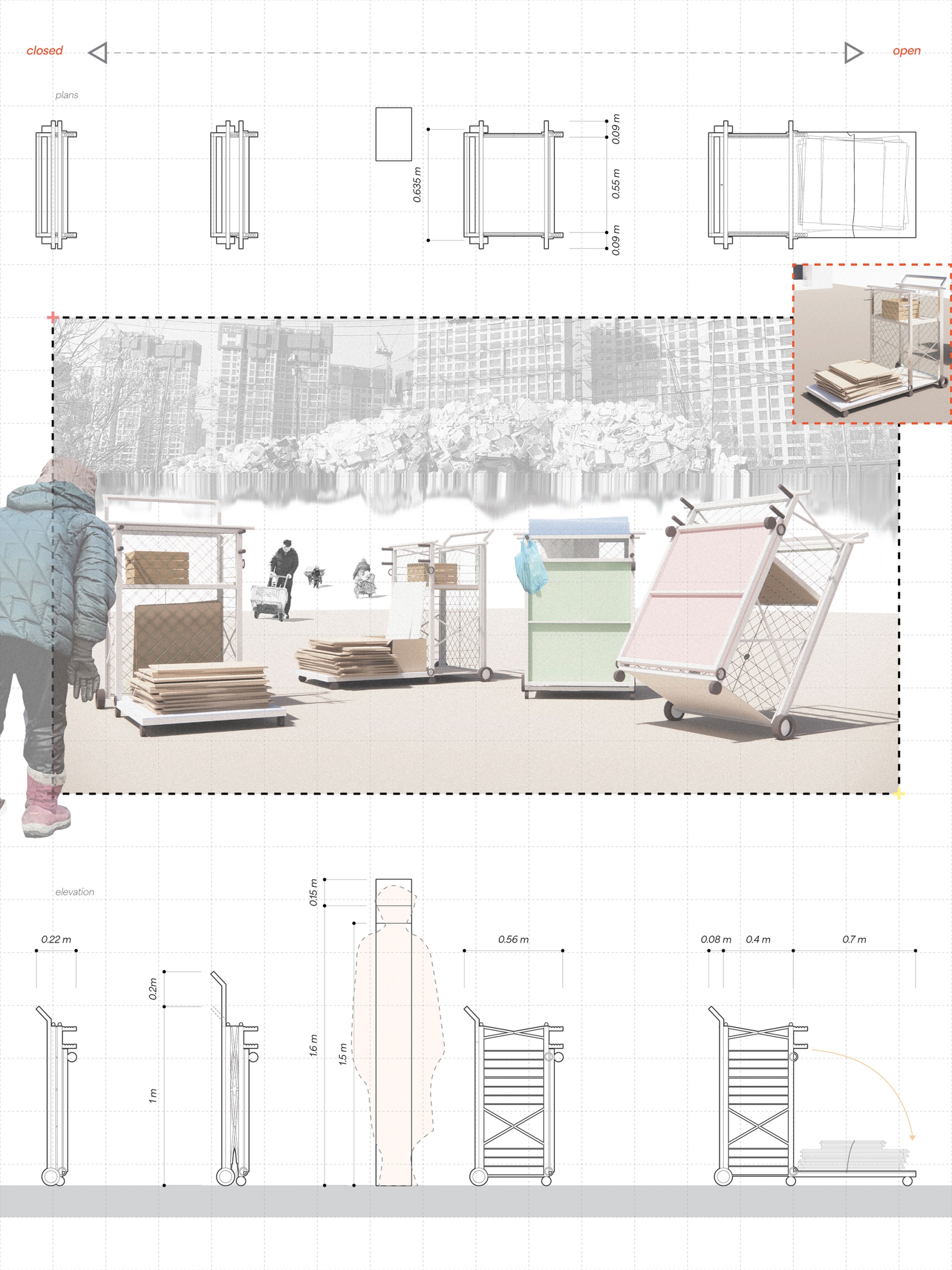Click the 'plans' heading text
952x1270 pixels.
point(66,95)
